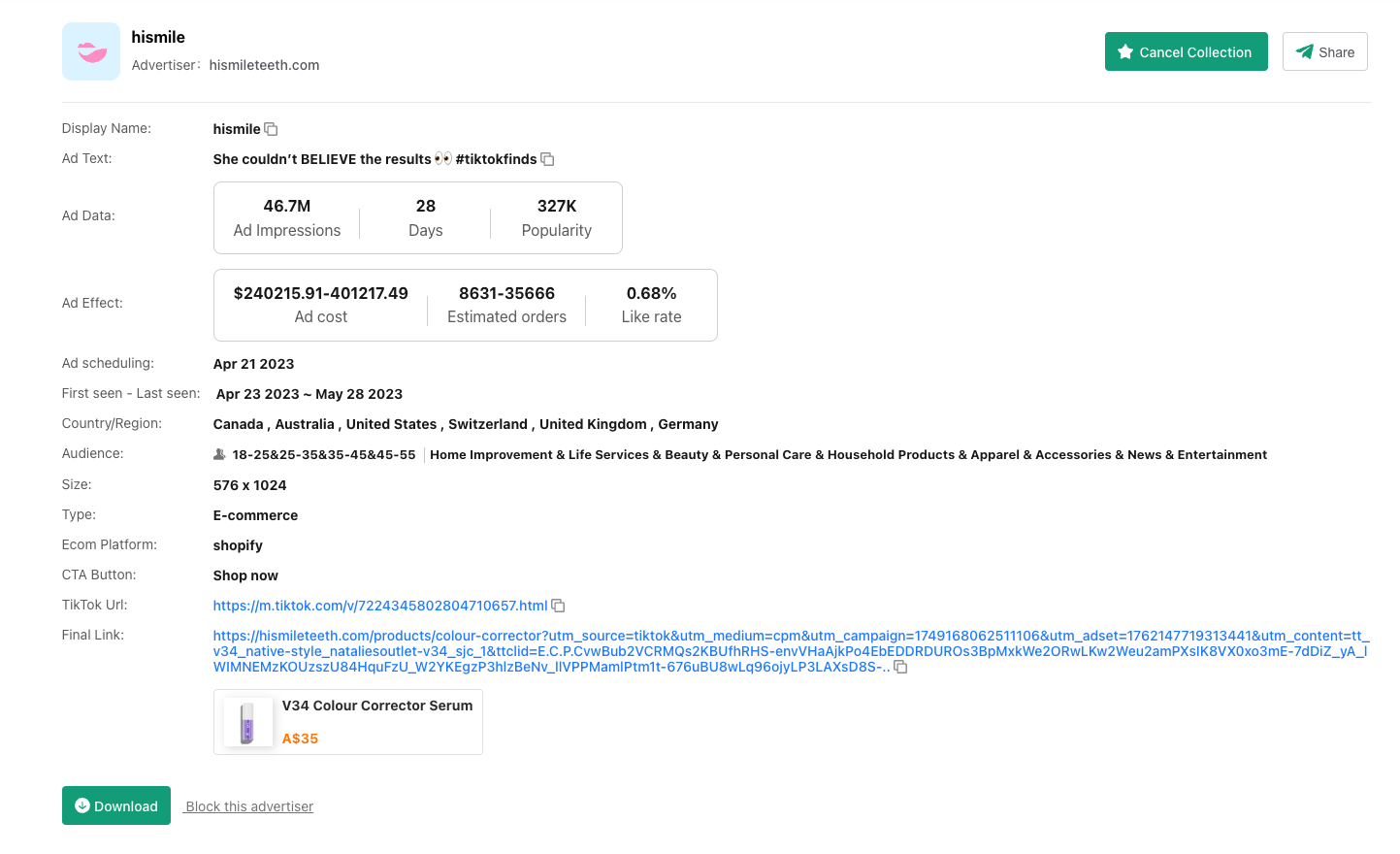Click the hismile pink lips logo
This screenshot has width=1400, height=854.
tap(91, 51)
